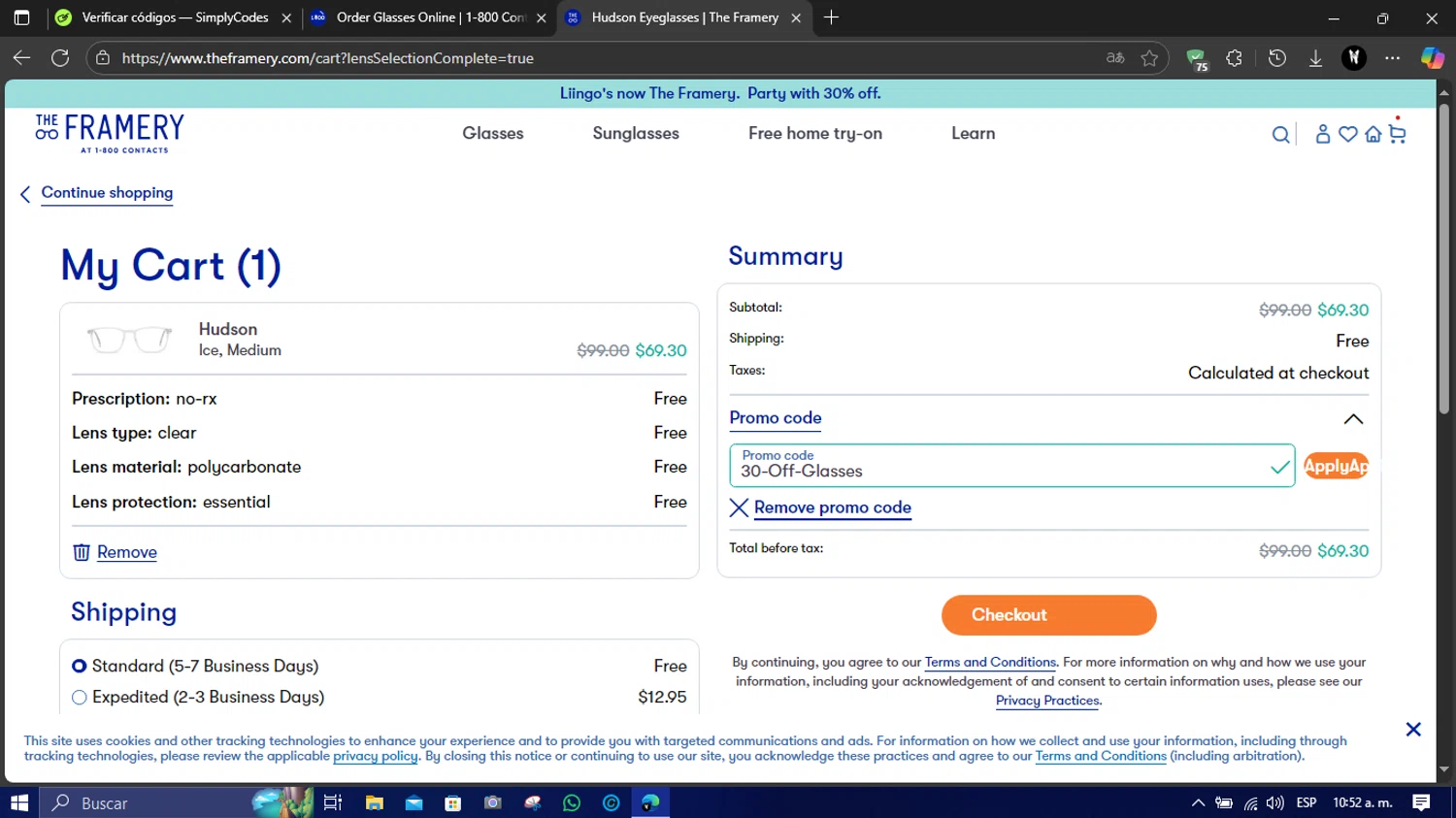Click Continue shopping link
This screenshot has width=1456, height=818.
click(107, 192)
